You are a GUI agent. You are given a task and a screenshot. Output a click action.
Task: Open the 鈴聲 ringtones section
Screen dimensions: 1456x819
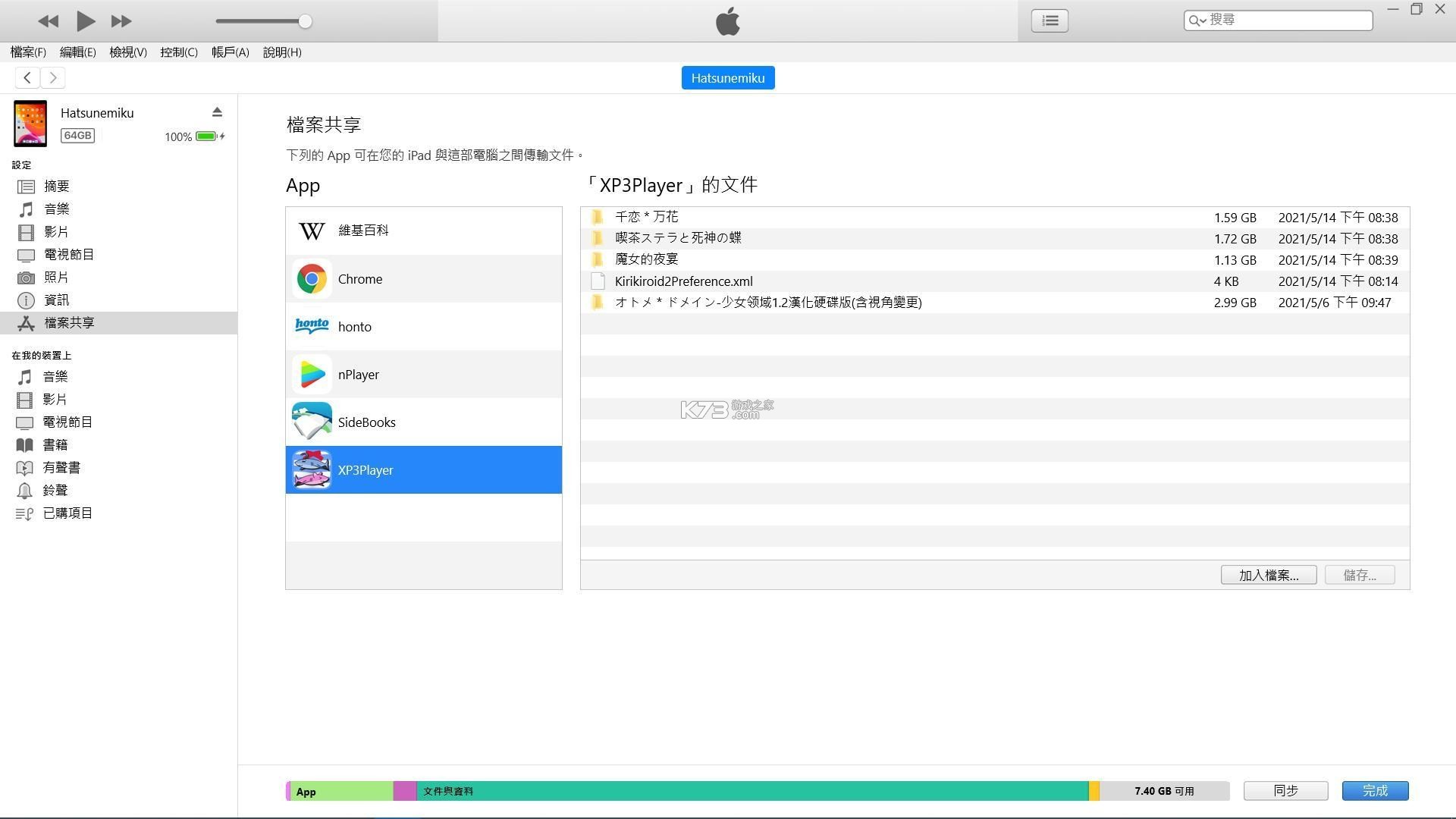(x=55, y=490)
